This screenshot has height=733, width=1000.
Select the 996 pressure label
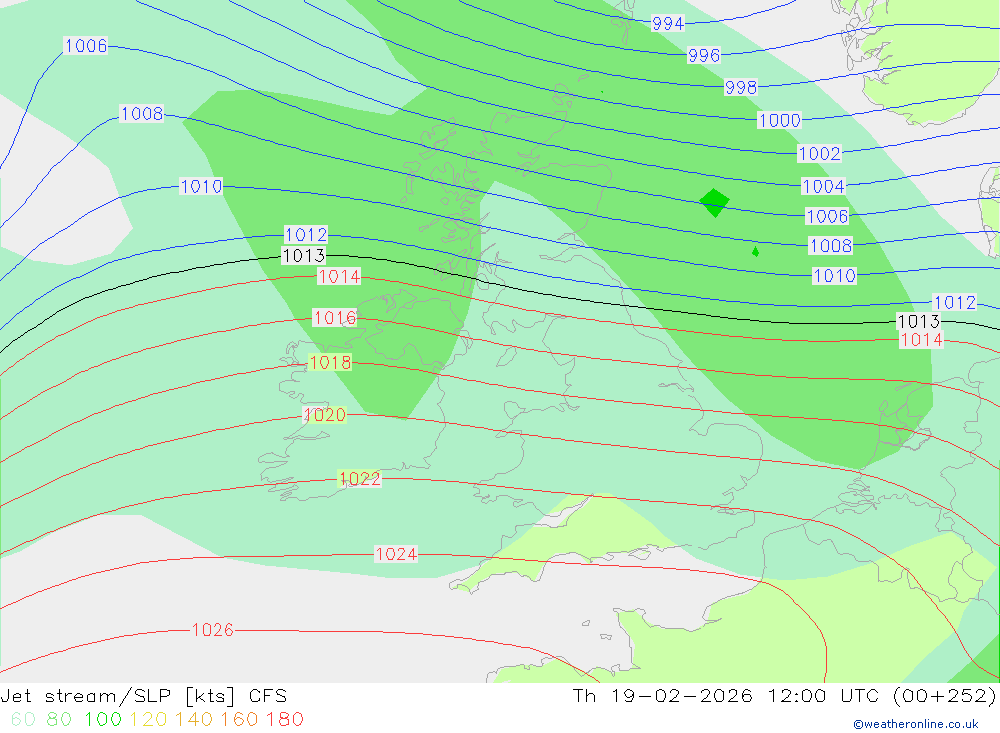point(704,56)
